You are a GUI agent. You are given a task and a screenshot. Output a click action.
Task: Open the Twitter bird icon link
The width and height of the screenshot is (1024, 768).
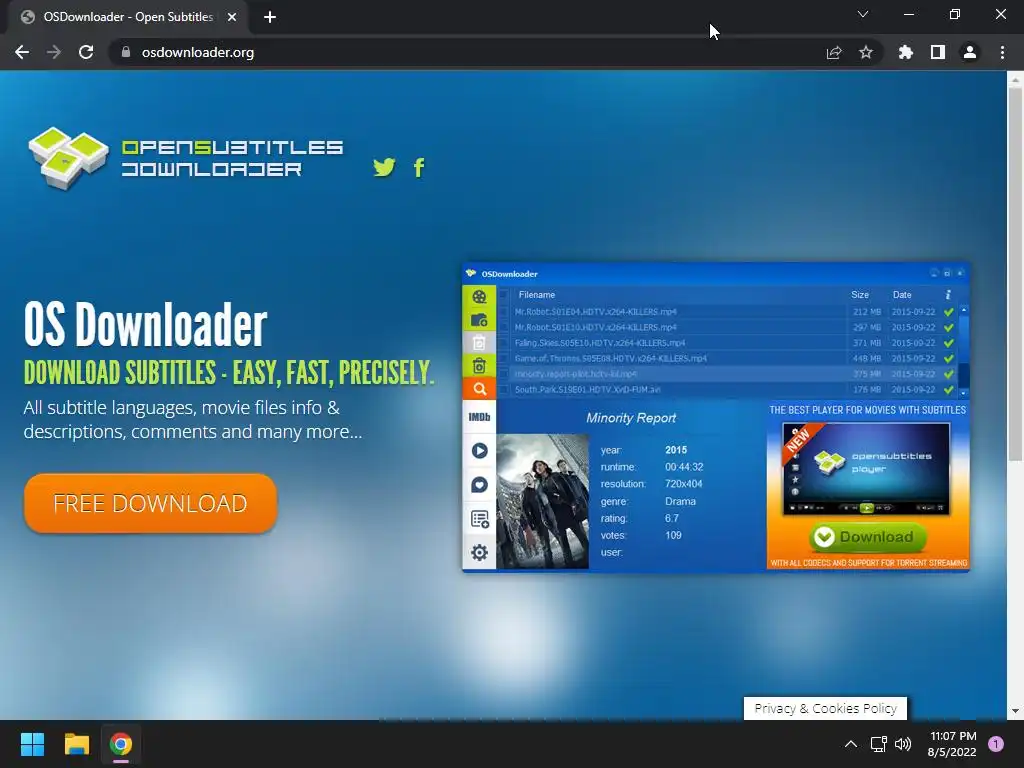click(x=384, y=167)
